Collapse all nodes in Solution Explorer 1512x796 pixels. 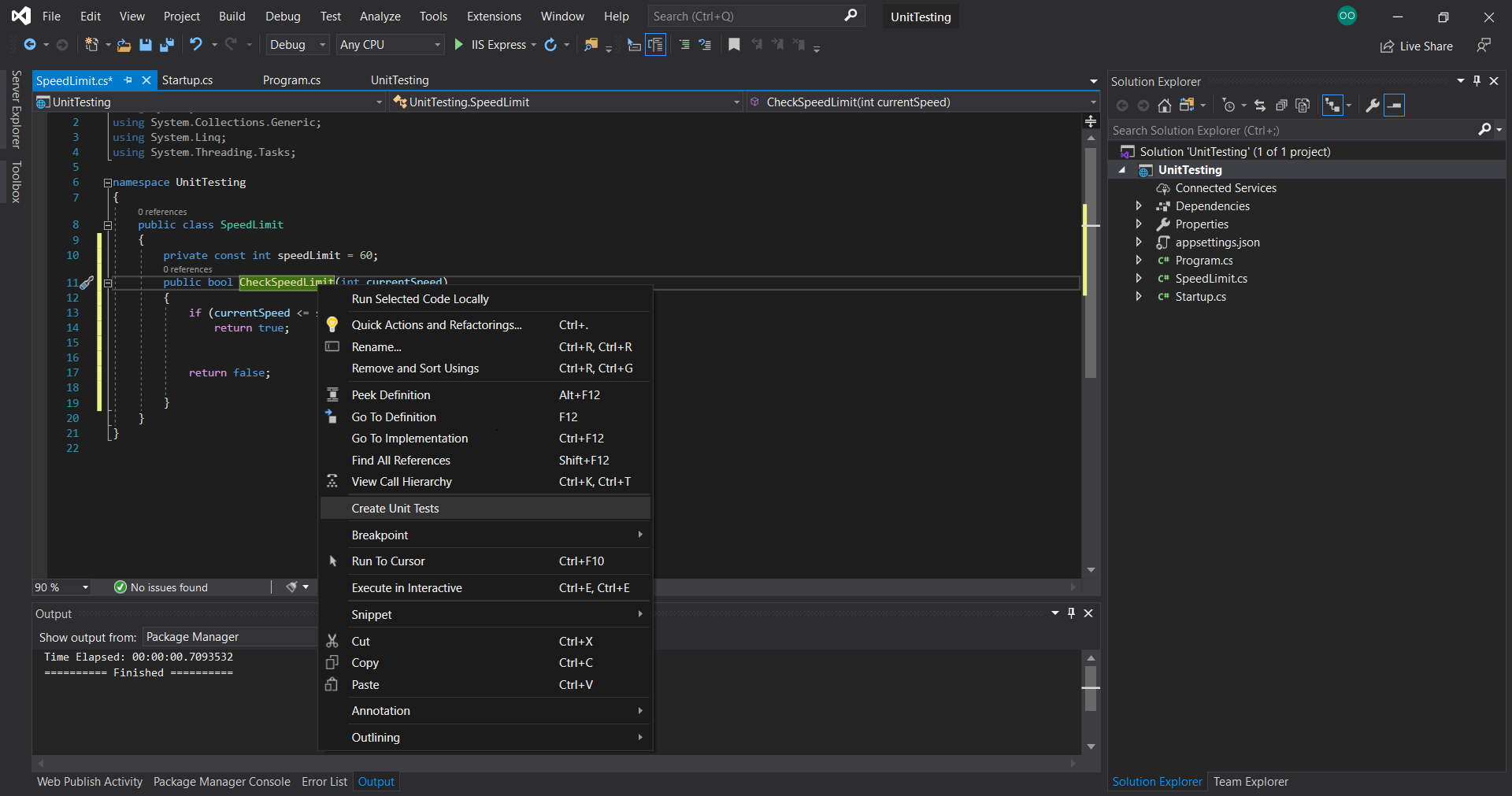pyautogui.click(x=1280, y=106)
